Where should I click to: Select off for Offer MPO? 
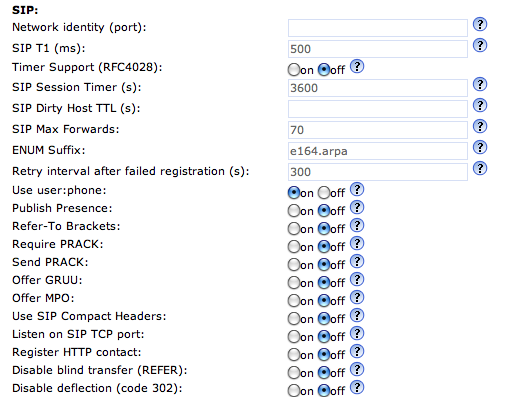tap(324, 301)
